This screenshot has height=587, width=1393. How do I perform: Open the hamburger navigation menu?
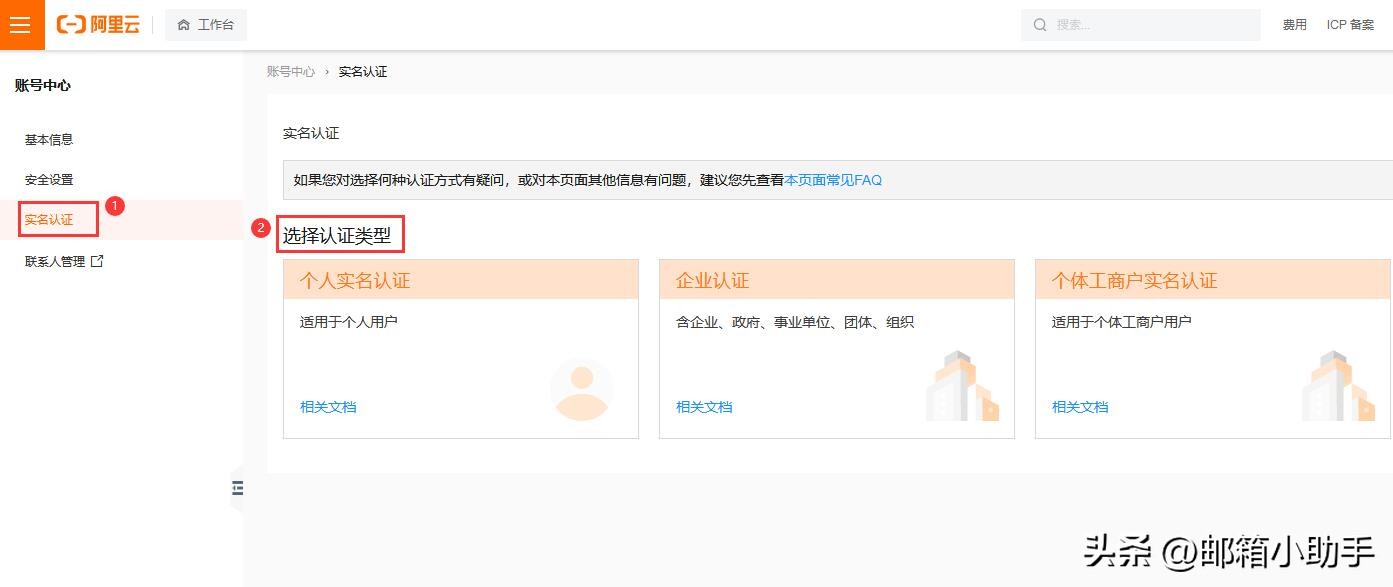click(21, 25)
